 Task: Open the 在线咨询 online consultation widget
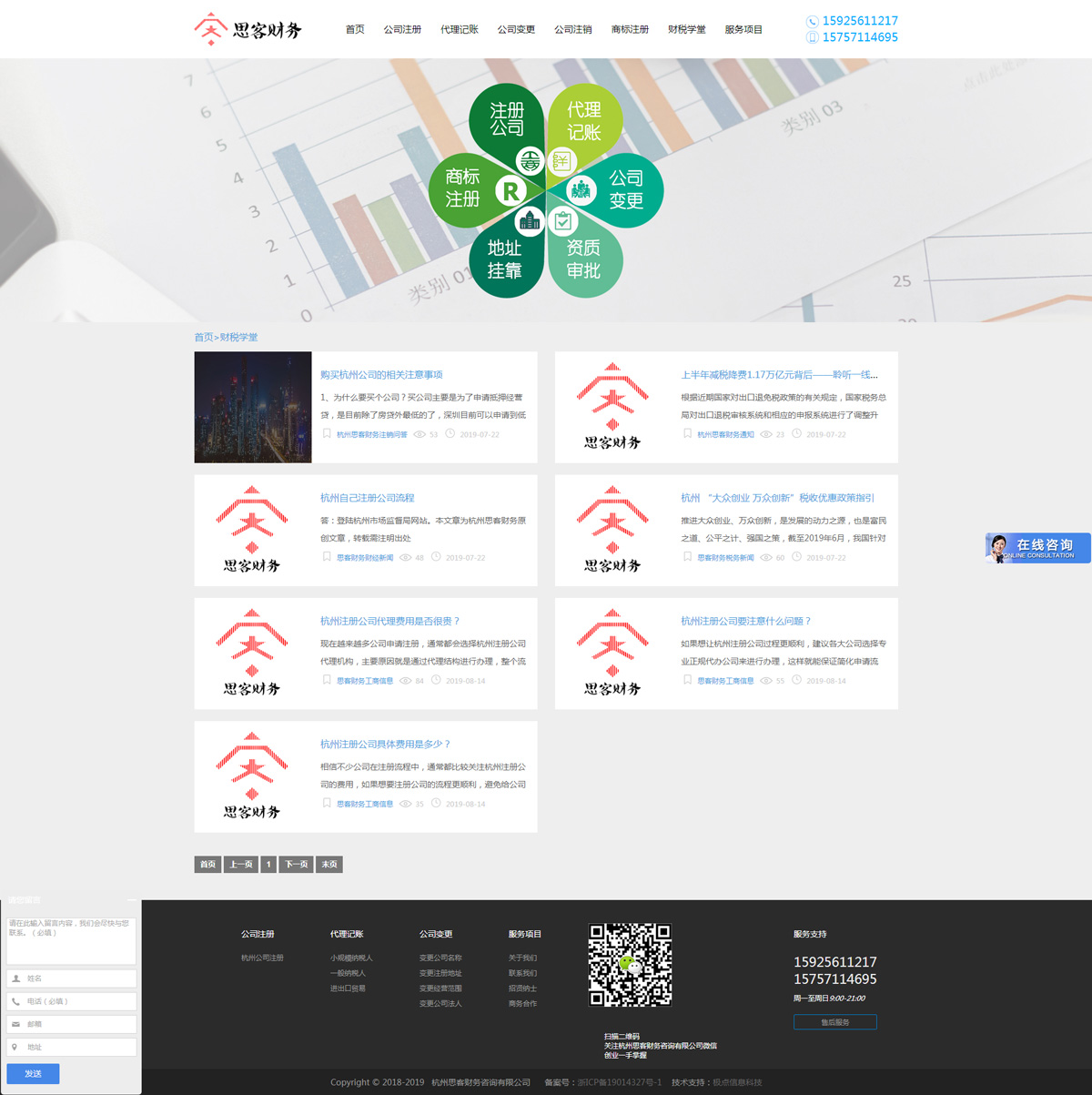pyautogui.click(x=1037, y=548)
